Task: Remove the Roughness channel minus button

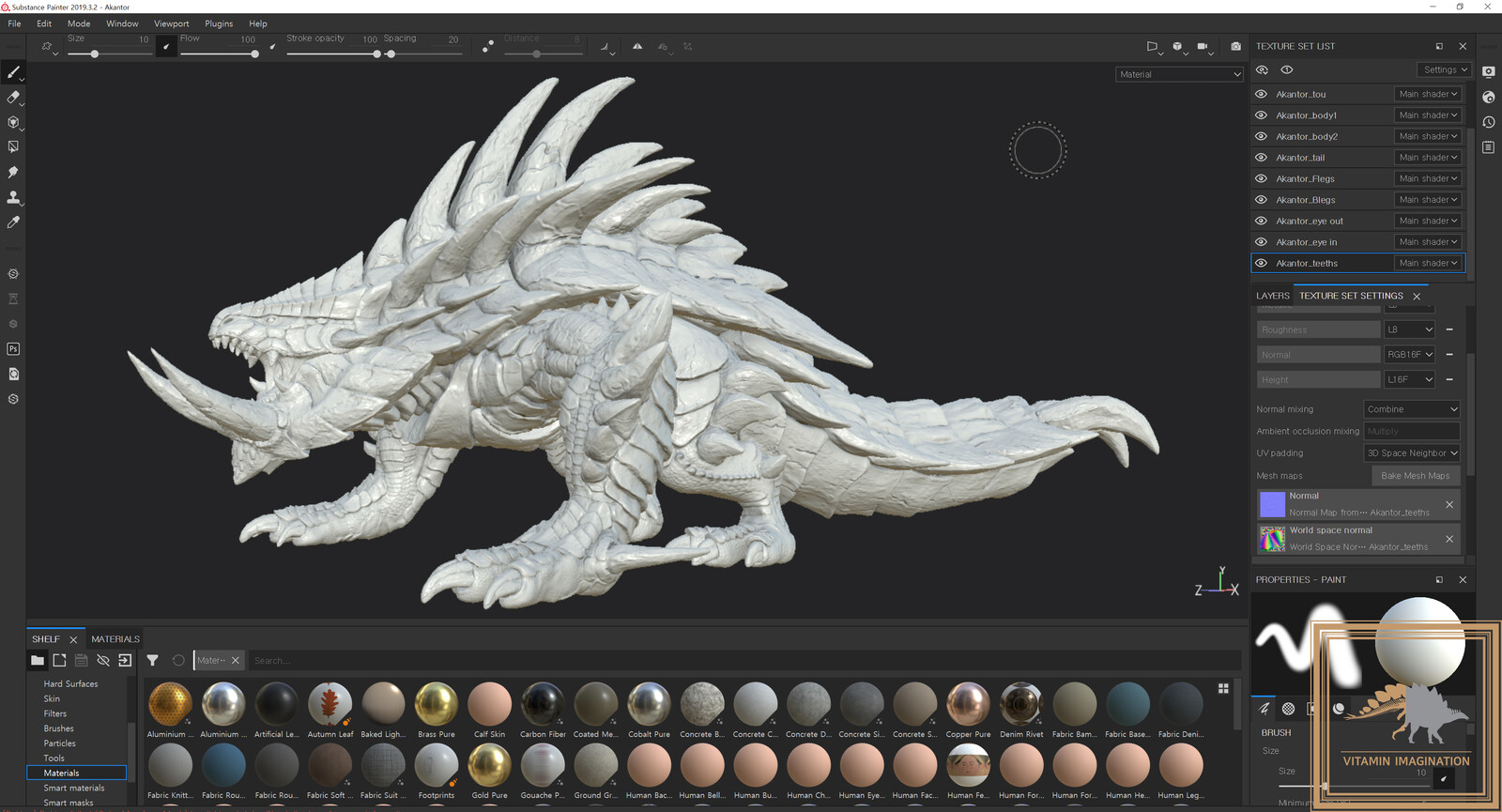Action: click(1449, 329)
